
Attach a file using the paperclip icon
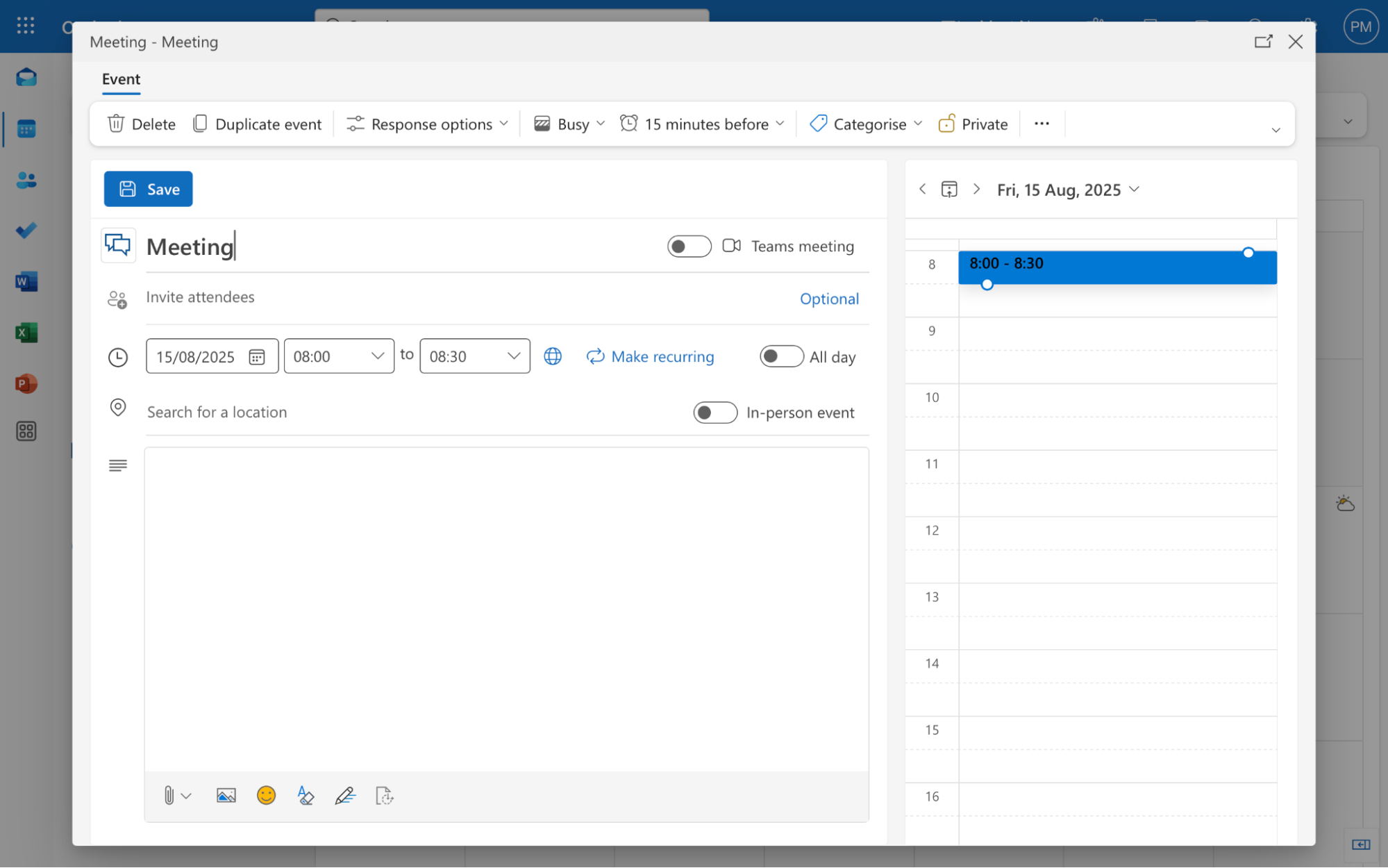[170, 795]
